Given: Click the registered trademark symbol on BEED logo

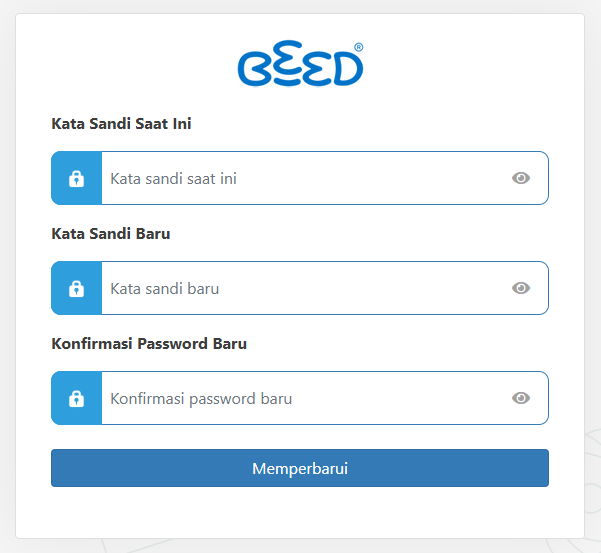Looking at the screenshot, I should pyautogui.click(x=358, y=47).
